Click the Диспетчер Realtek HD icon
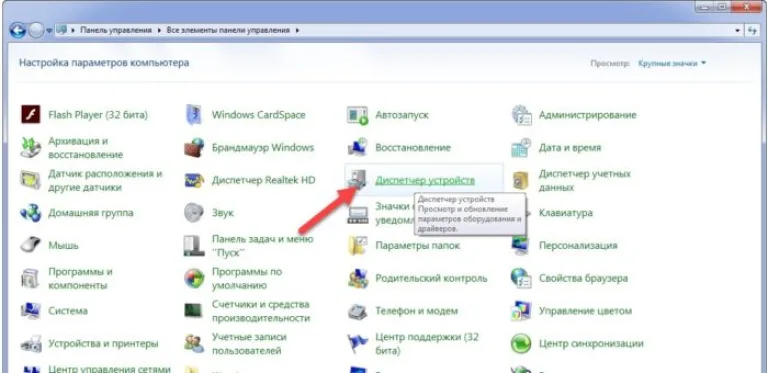The height and width of the screenshot is (373, 768). (x=194, y=180)
